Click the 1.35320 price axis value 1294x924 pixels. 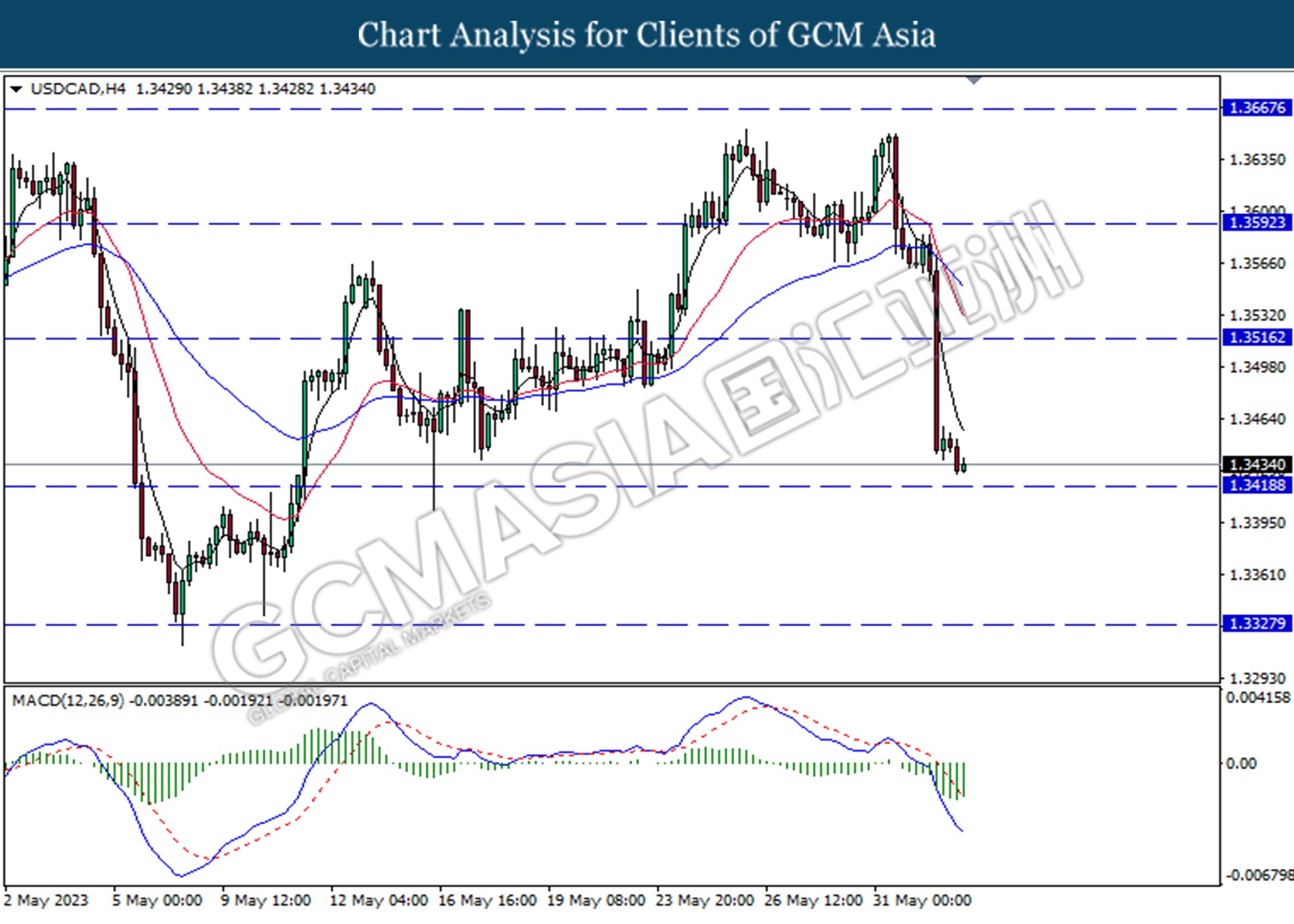tap(1257, 316)
